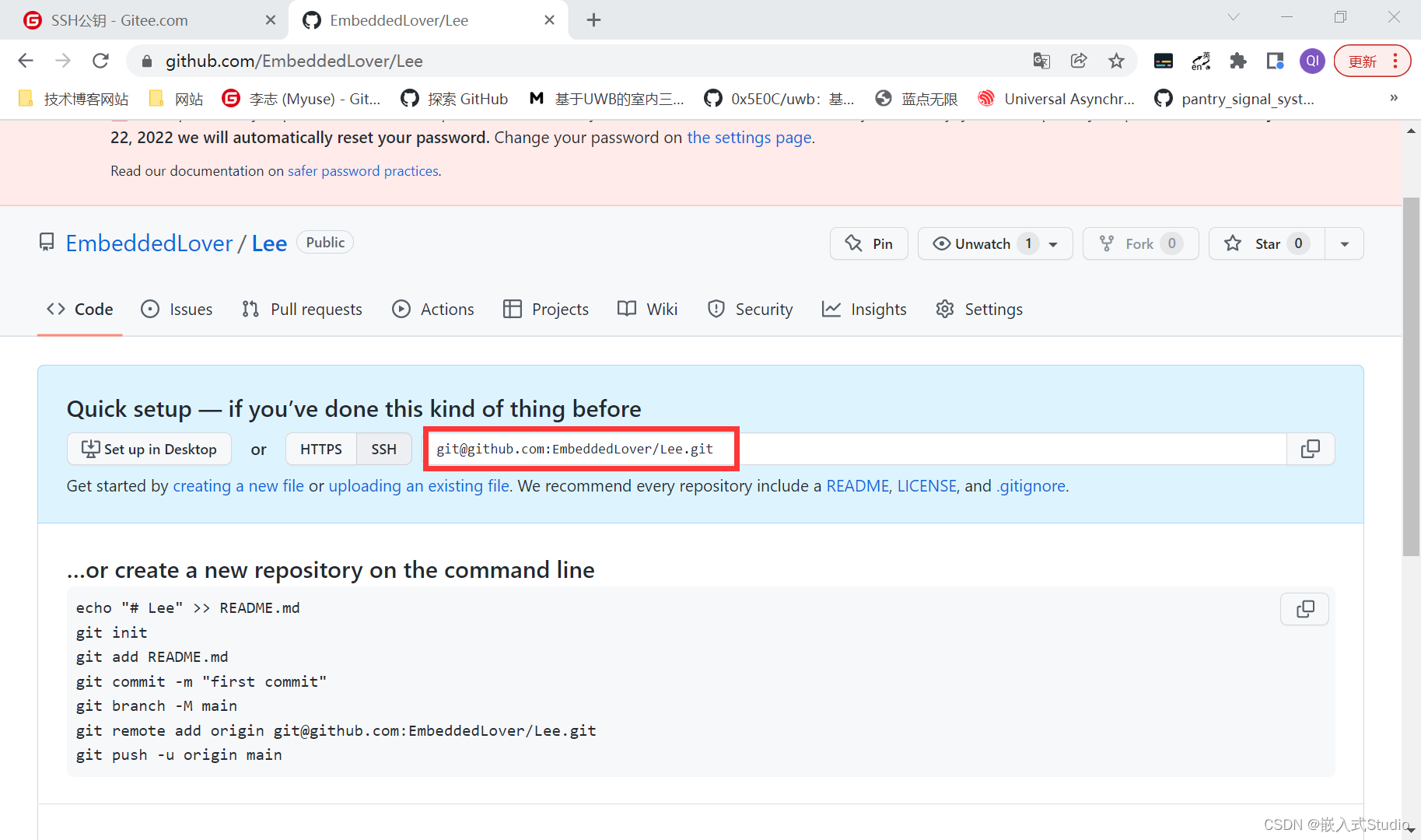Image resolution: width=1421 pixels, height=840 pixels.
Task: Open the 基于UWB的室内三 bookmark
Action: 606,99
